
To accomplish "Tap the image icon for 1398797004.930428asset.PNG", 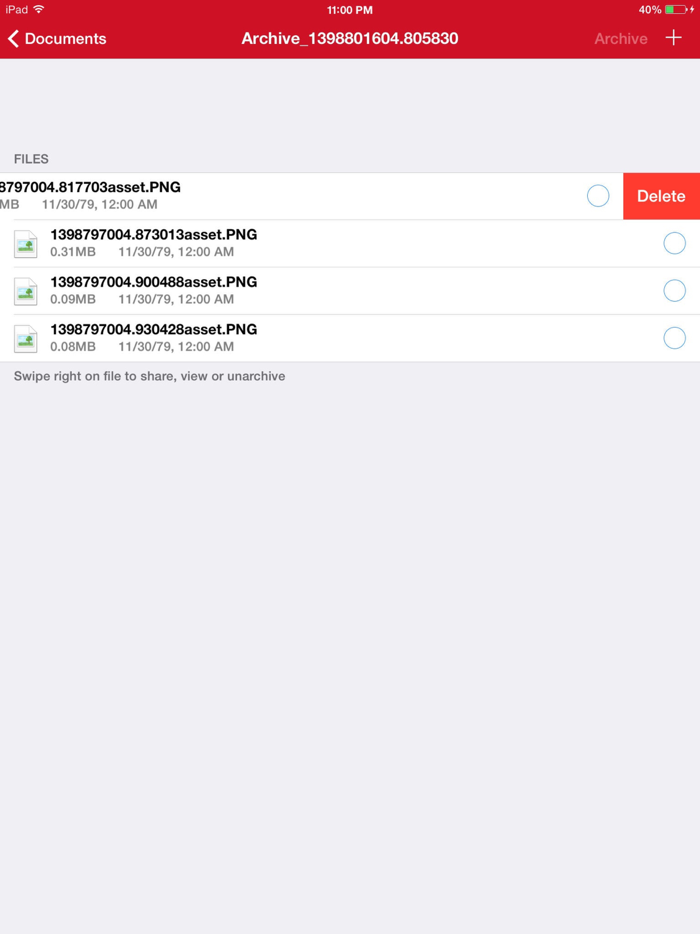I will pyautogui.click(x=25, y=338).
